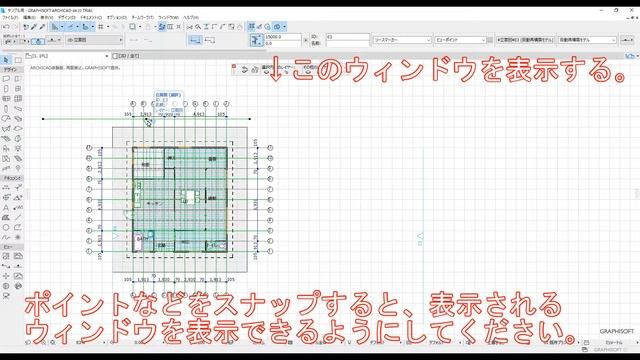Select the Fill tool in the toolbox
Screen dimensions: 640x360
click(6, 218)
